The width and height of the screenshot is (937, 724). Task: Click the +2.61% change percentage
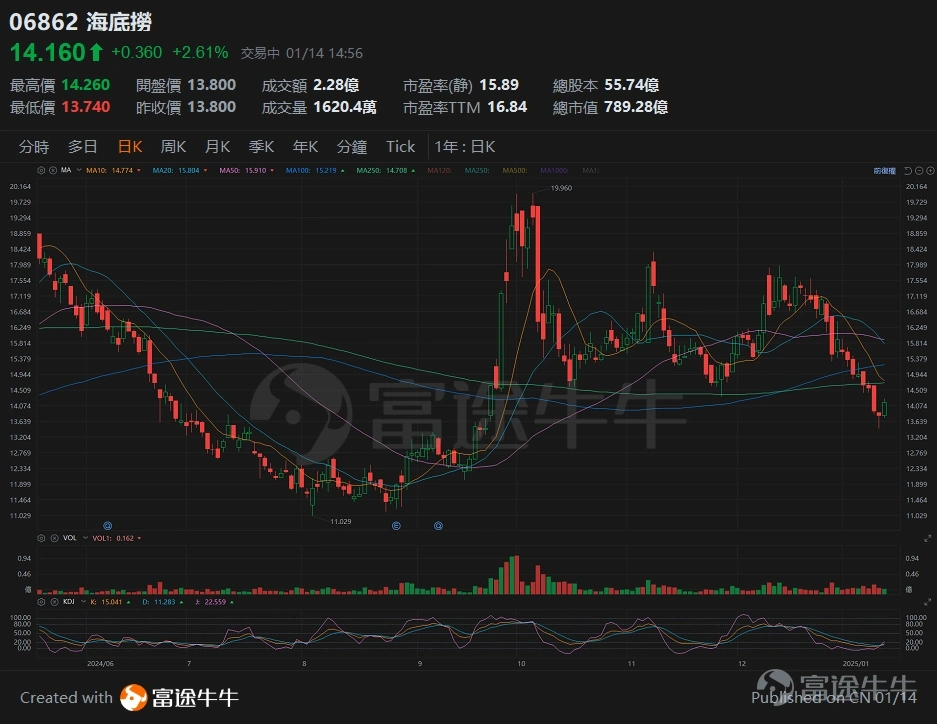[200, 53]
